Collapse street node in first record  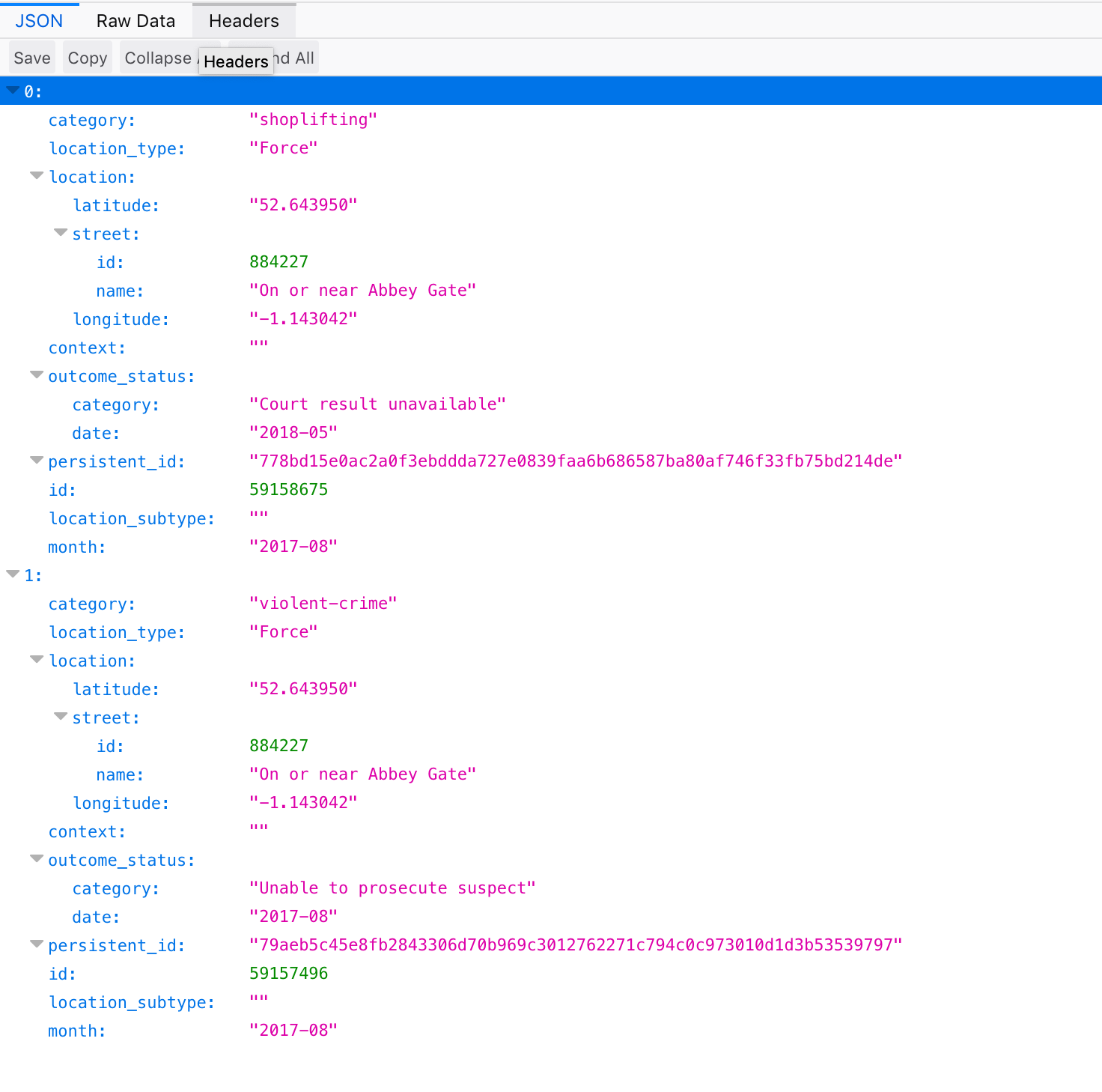click(61, 233)
